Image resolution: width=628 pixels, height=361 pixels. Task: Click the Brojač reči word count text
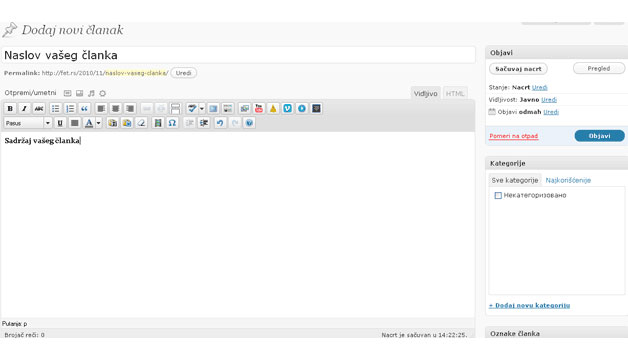click(x=24, y=335)
